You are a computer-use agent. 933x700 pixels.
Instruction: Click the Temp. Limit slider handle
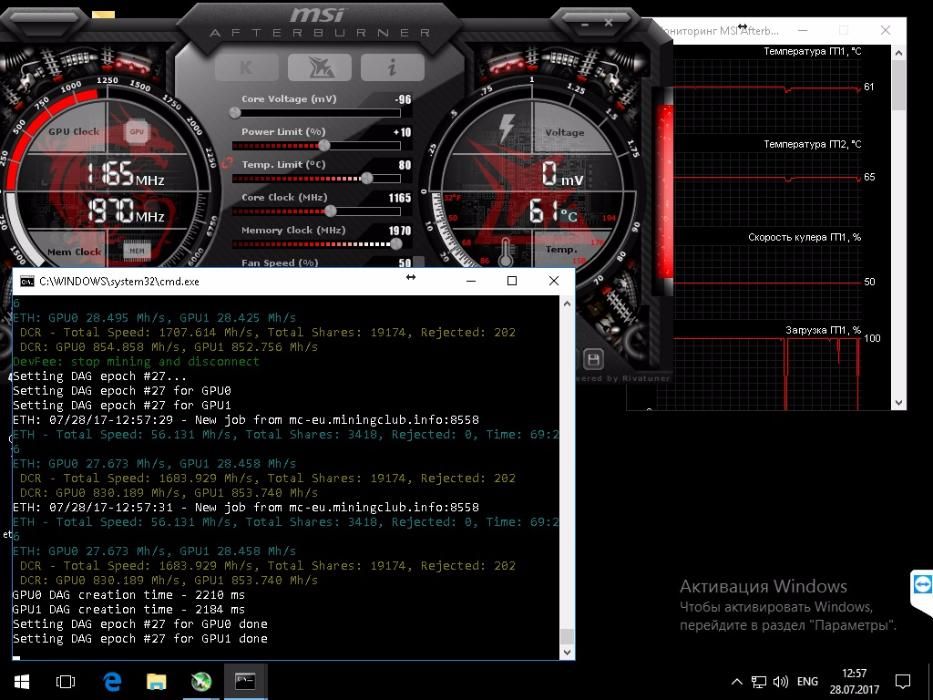click(x=367, y=178)
